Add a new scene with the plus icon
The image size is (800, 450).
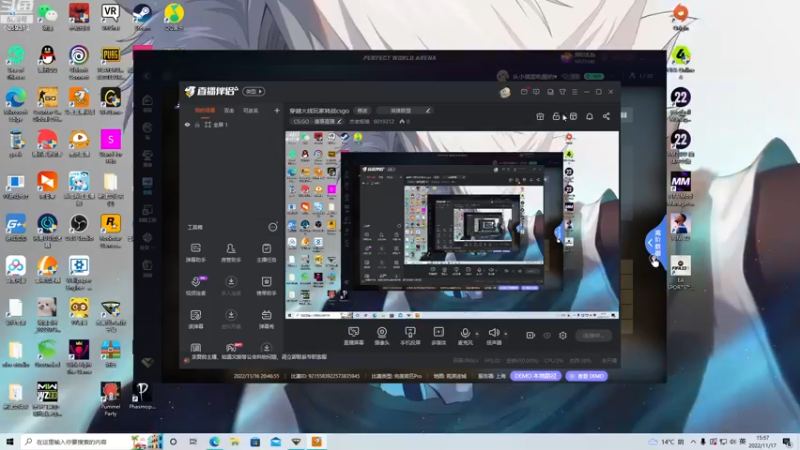pos(277,110)
